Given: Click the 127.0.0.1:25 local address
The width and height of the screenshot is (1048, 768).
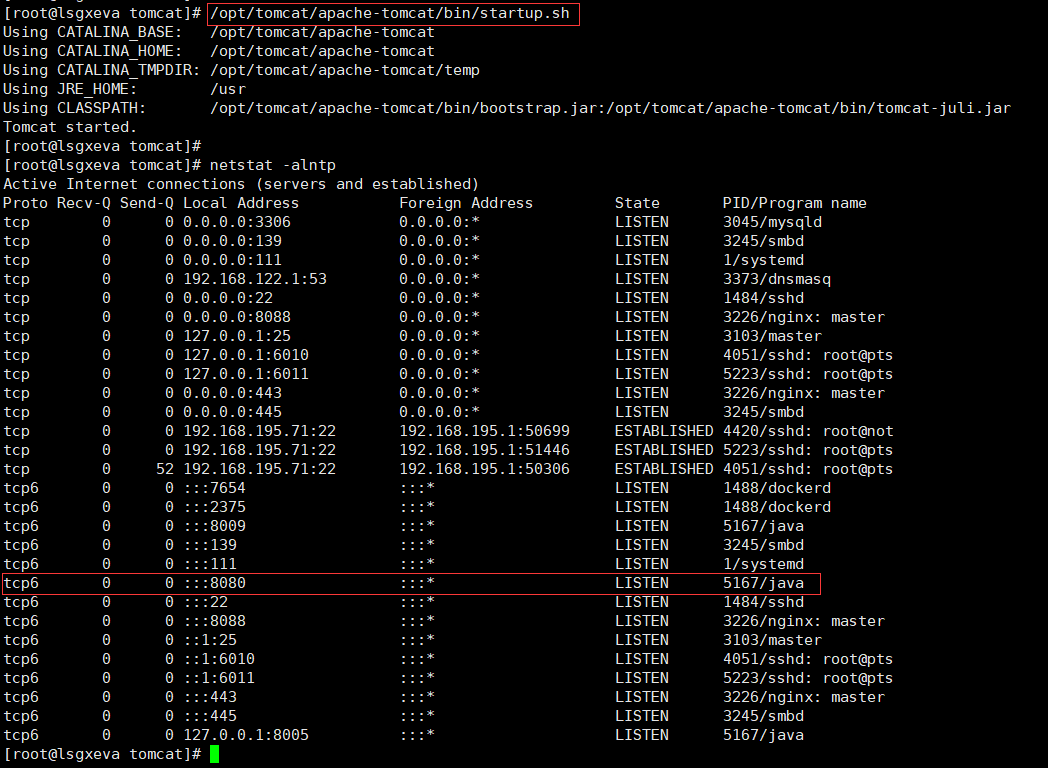Looking at the screenshot, I should pos(237,336).
